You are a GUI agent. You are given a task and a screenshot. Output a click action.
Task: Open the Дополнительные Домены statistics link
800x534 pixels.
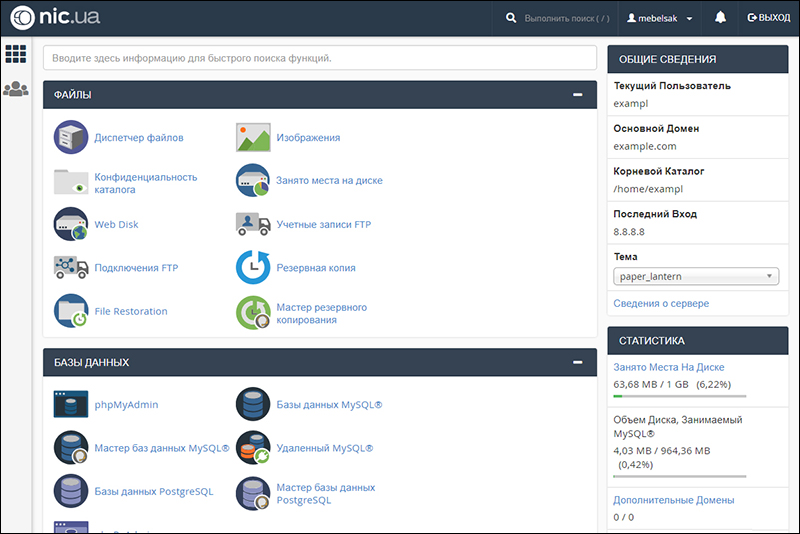pos(673,499)
